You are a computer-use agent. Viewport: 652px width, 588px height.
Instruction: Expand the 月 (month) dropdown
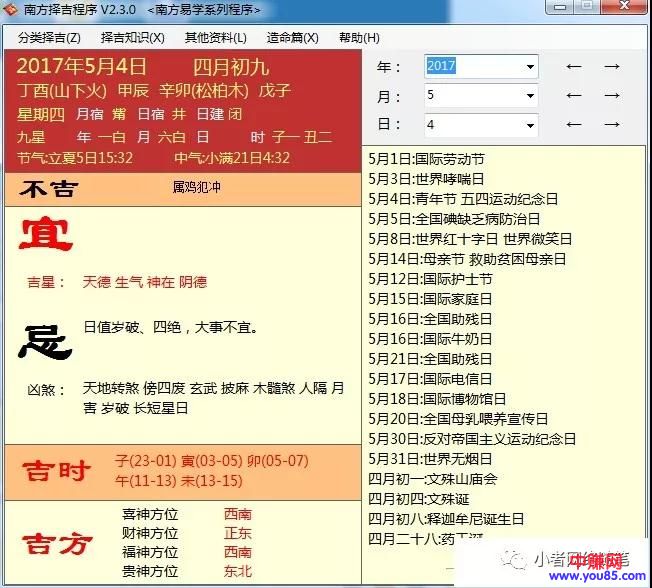pyautogui.click(x=530, y=96)
